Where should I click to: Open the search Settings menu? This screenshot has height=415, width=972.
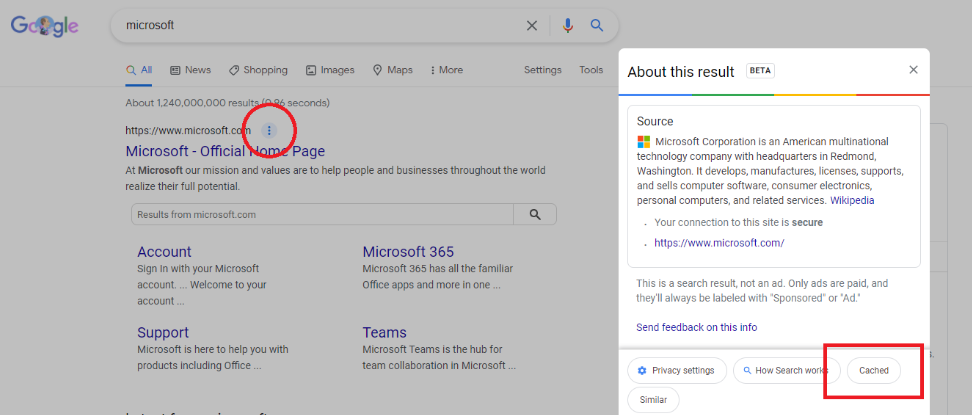(543, 70)
